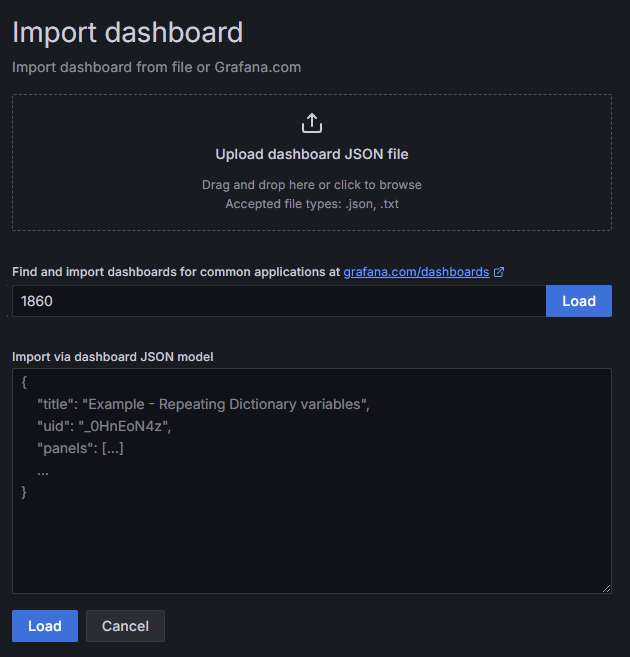This screenshot has height=657, width=630.
Task: Click the bottom Load button beside Cancel
Action: (x=45, y=626)
